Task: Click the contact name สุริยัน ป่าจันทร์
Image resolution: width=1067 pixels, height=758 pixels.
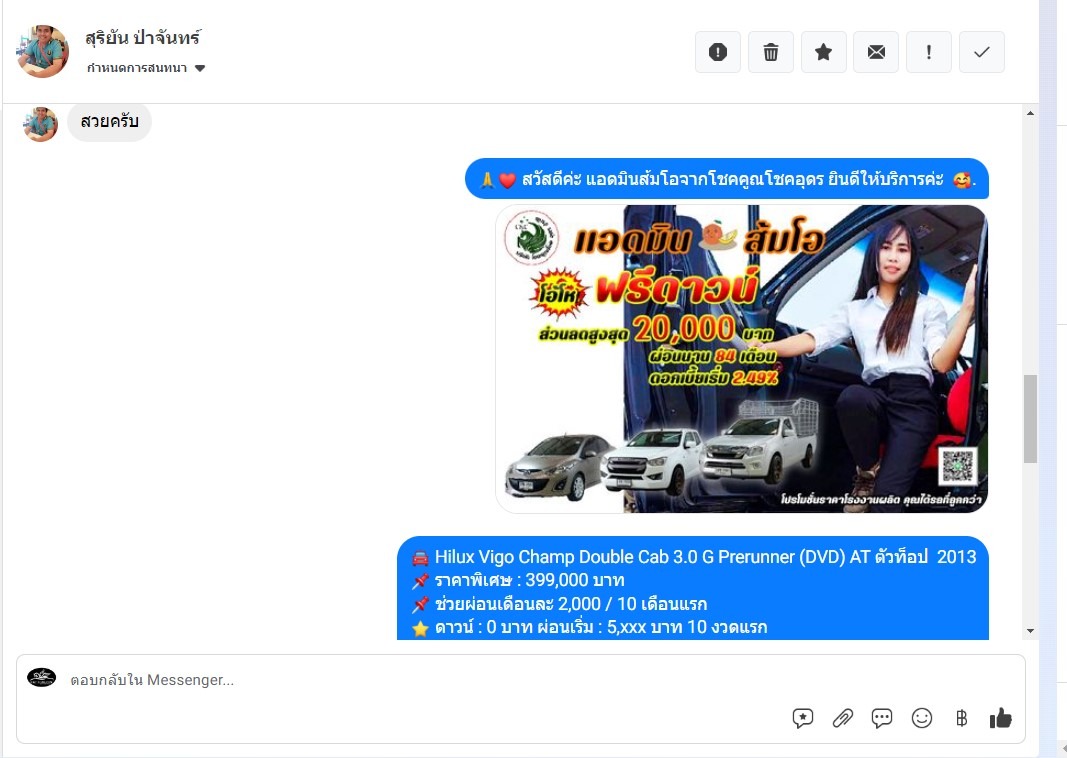Action: coord(143,37)
